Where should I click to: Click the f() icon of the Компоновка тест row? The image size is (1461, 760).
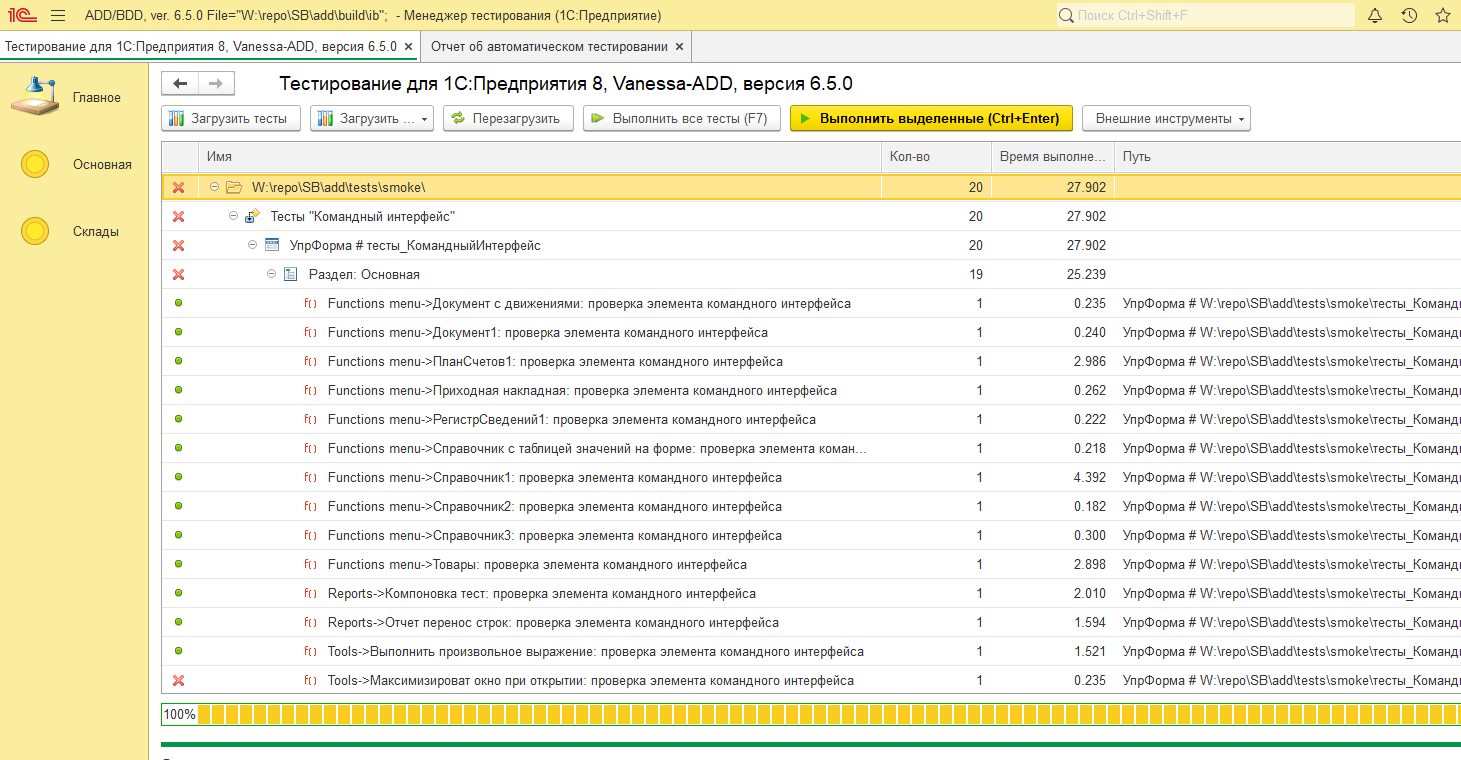[x=310, y=593]
